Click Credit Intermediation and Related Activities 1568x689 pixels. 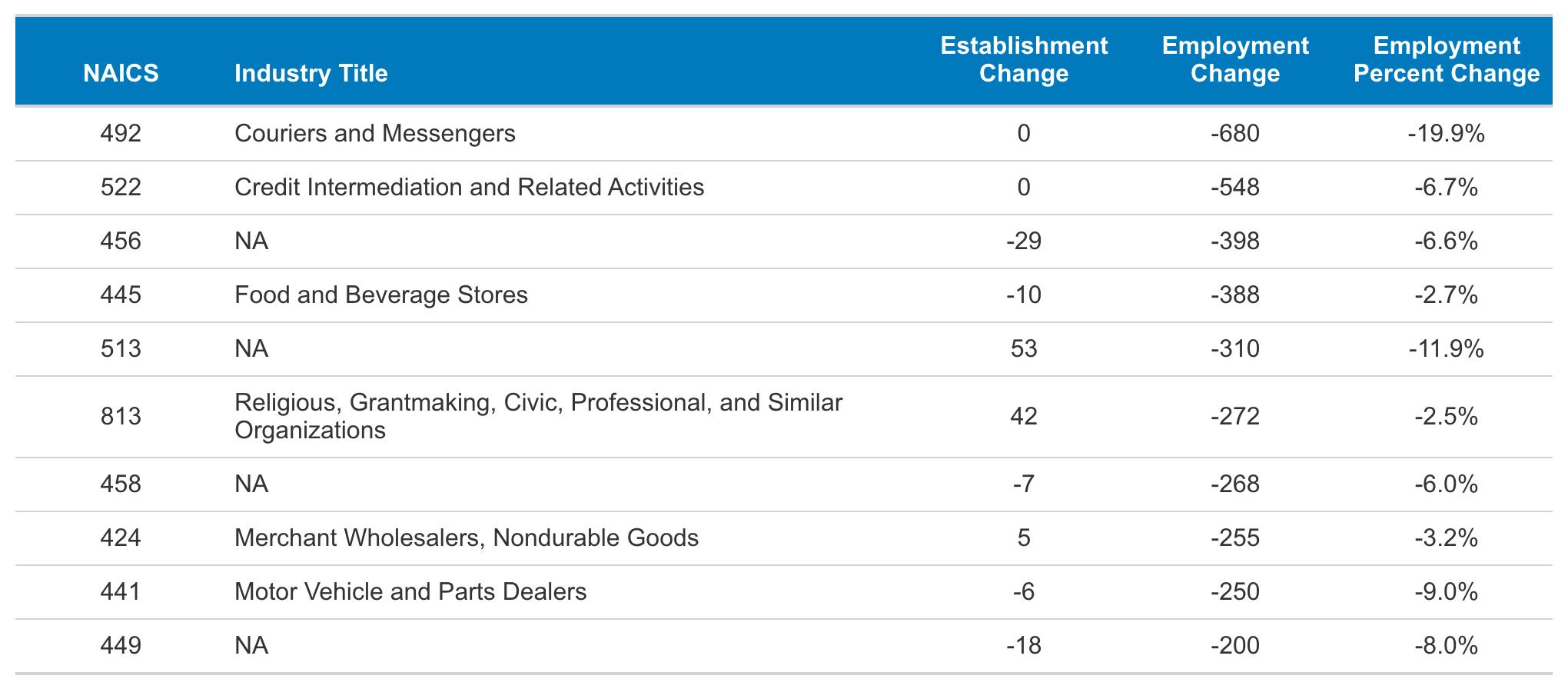pos(469,188)
